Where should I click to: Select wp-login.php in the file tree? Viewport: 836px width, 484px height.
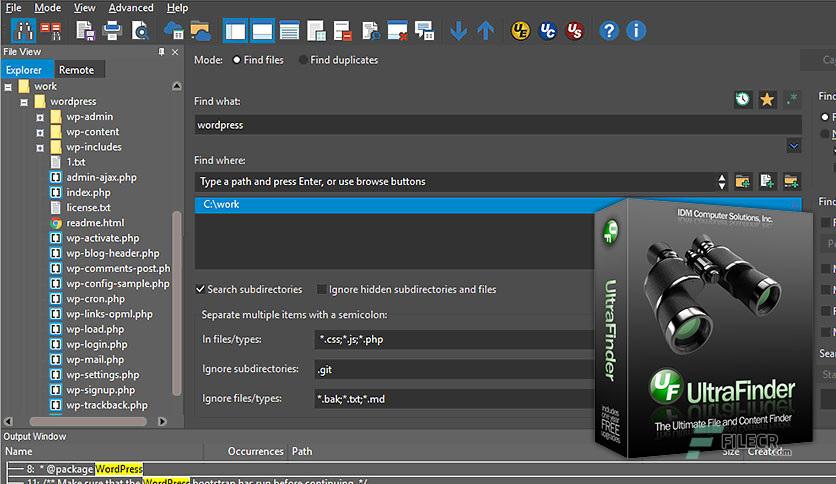coord(97,345)
